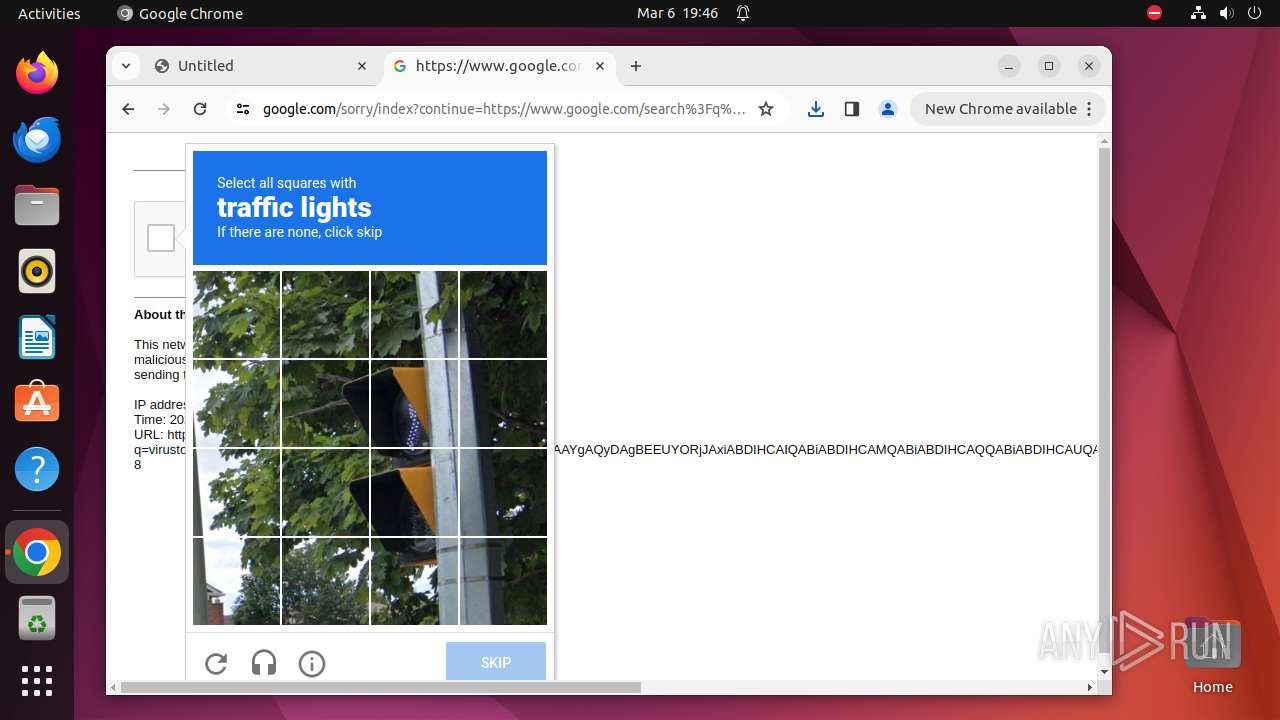Screen dimensions: 1280x720
Task: Select captcha tile showing lower traffic light visor
Action: [414, 492]
